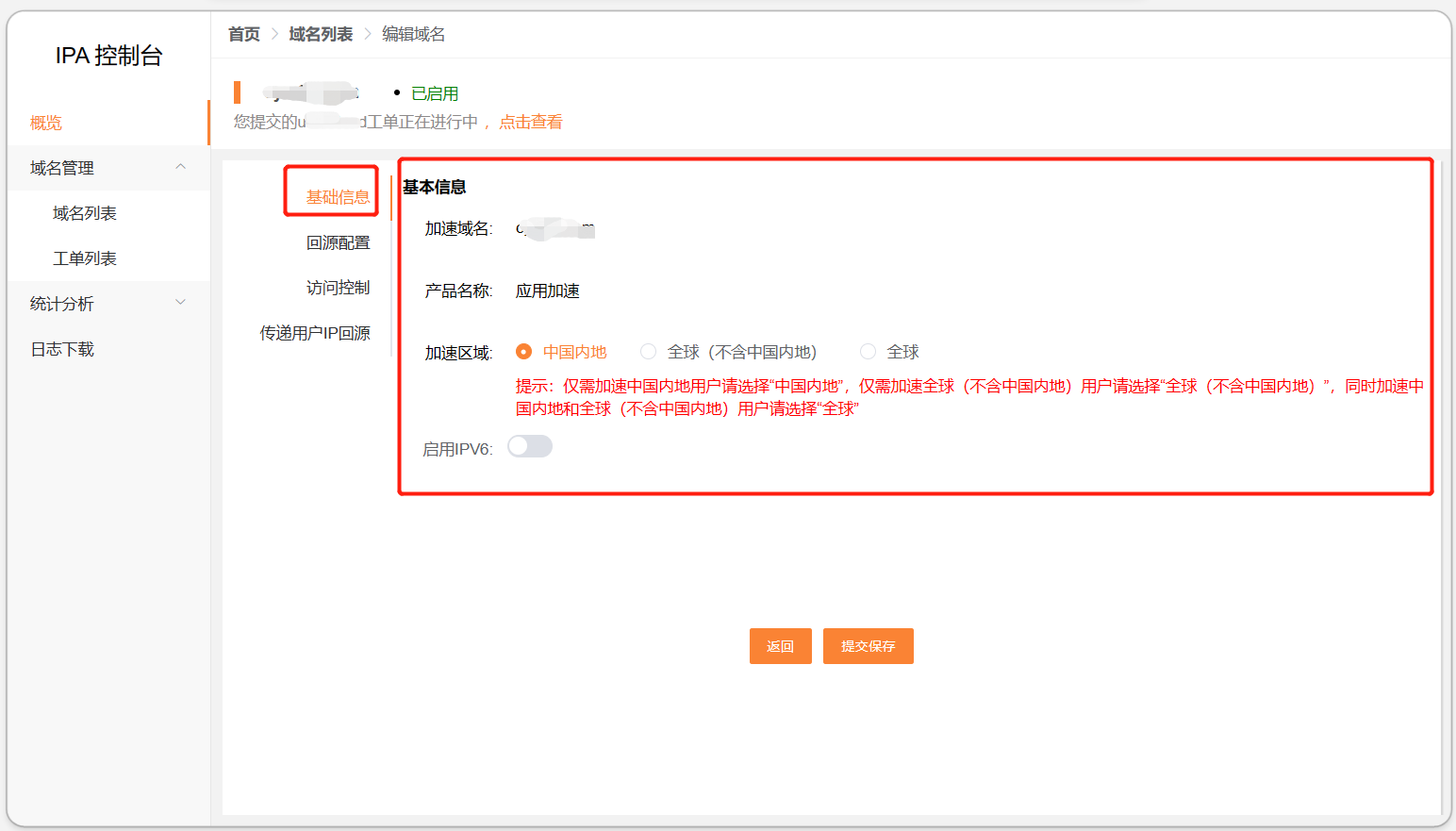Open the 访问控制 tab
1456x831 pixels.
338,288
